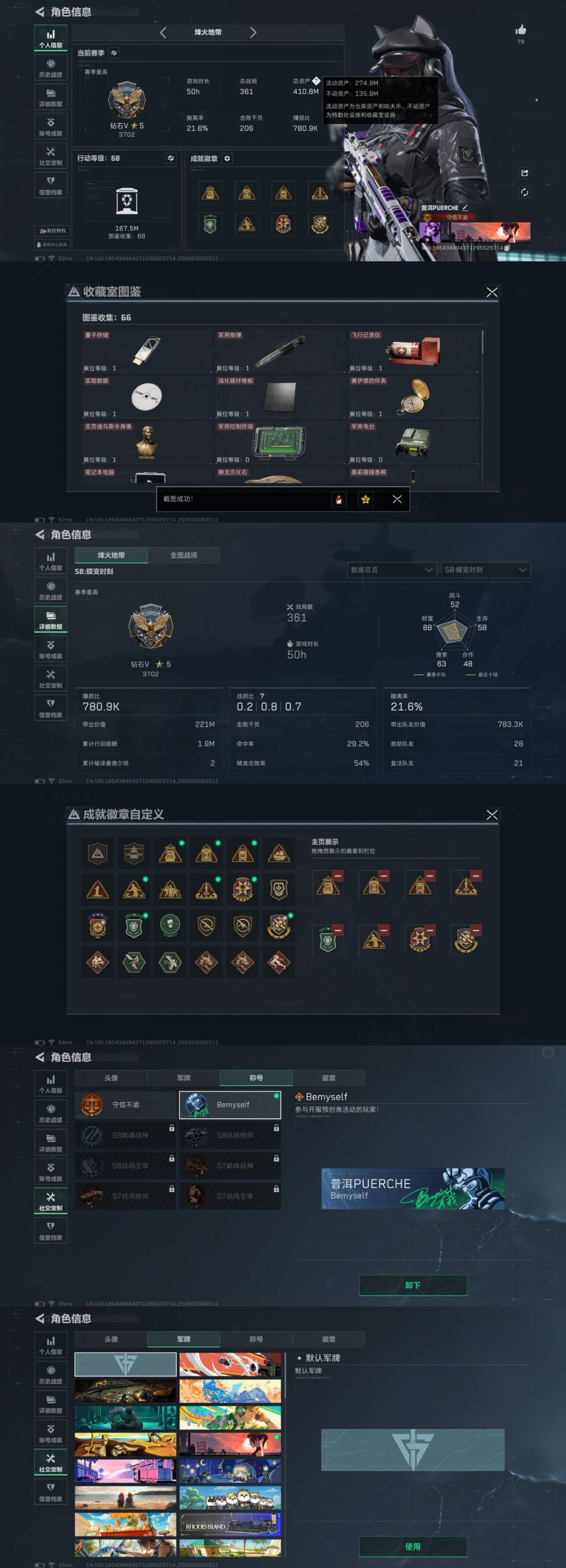Screen dimensions: 566x1568
Task: Open the 数据总览 dropdown
Action: tap(392, 570)
